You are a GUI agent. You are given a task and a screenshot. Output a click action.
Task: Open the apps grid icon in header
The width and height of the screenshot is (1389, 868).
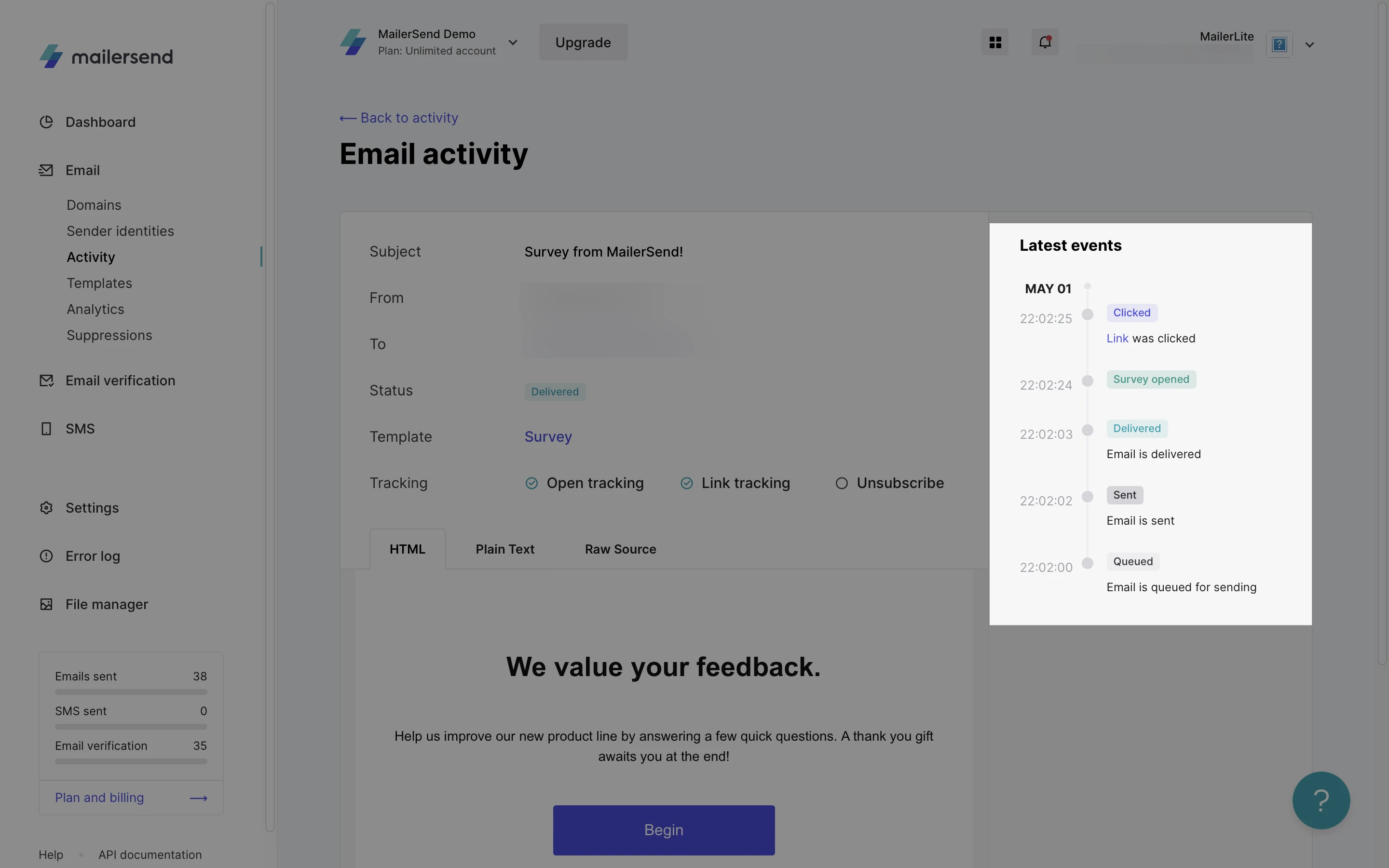[x=994, y=42]
